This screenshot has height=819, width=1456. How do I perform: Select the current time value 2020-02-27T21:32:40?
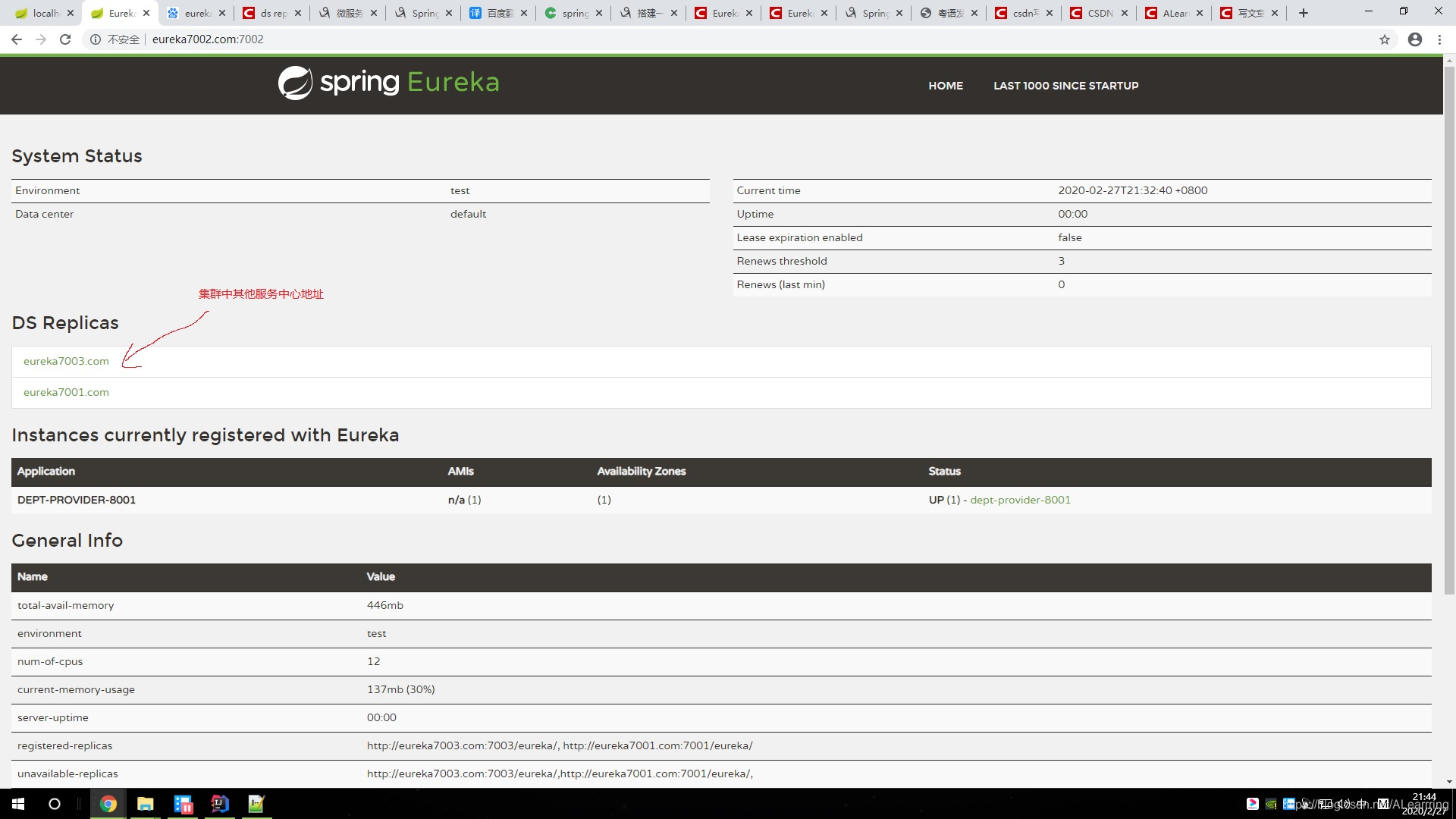[x=1132, y=191]
